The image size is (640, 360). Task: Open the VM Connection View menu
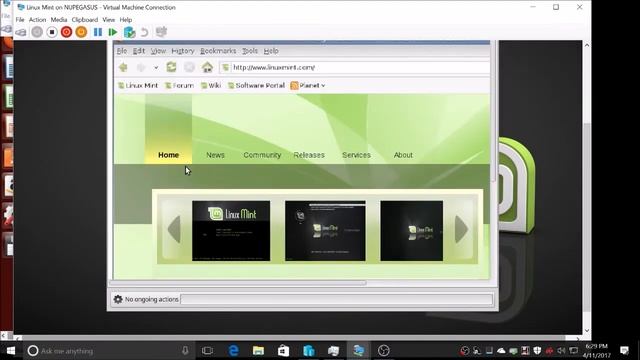[109, 20]
